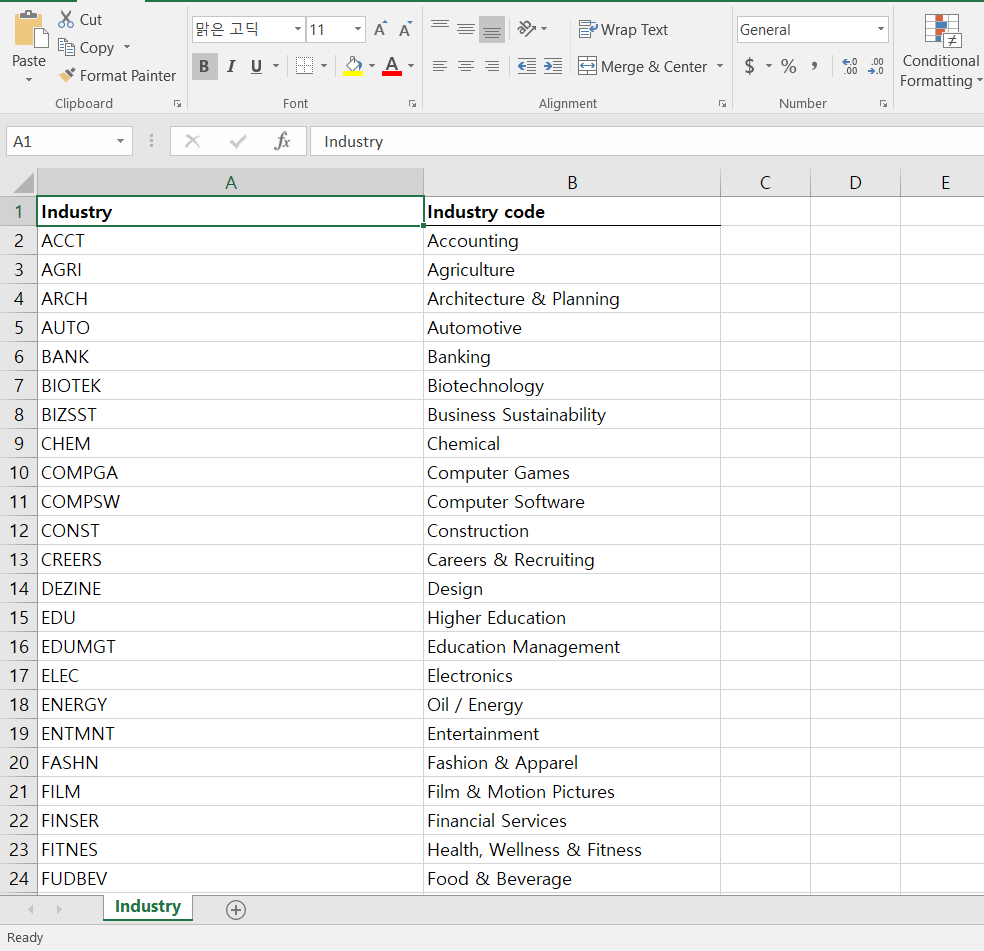
Task: Enable Wrap Text
Action: (623, 30)
